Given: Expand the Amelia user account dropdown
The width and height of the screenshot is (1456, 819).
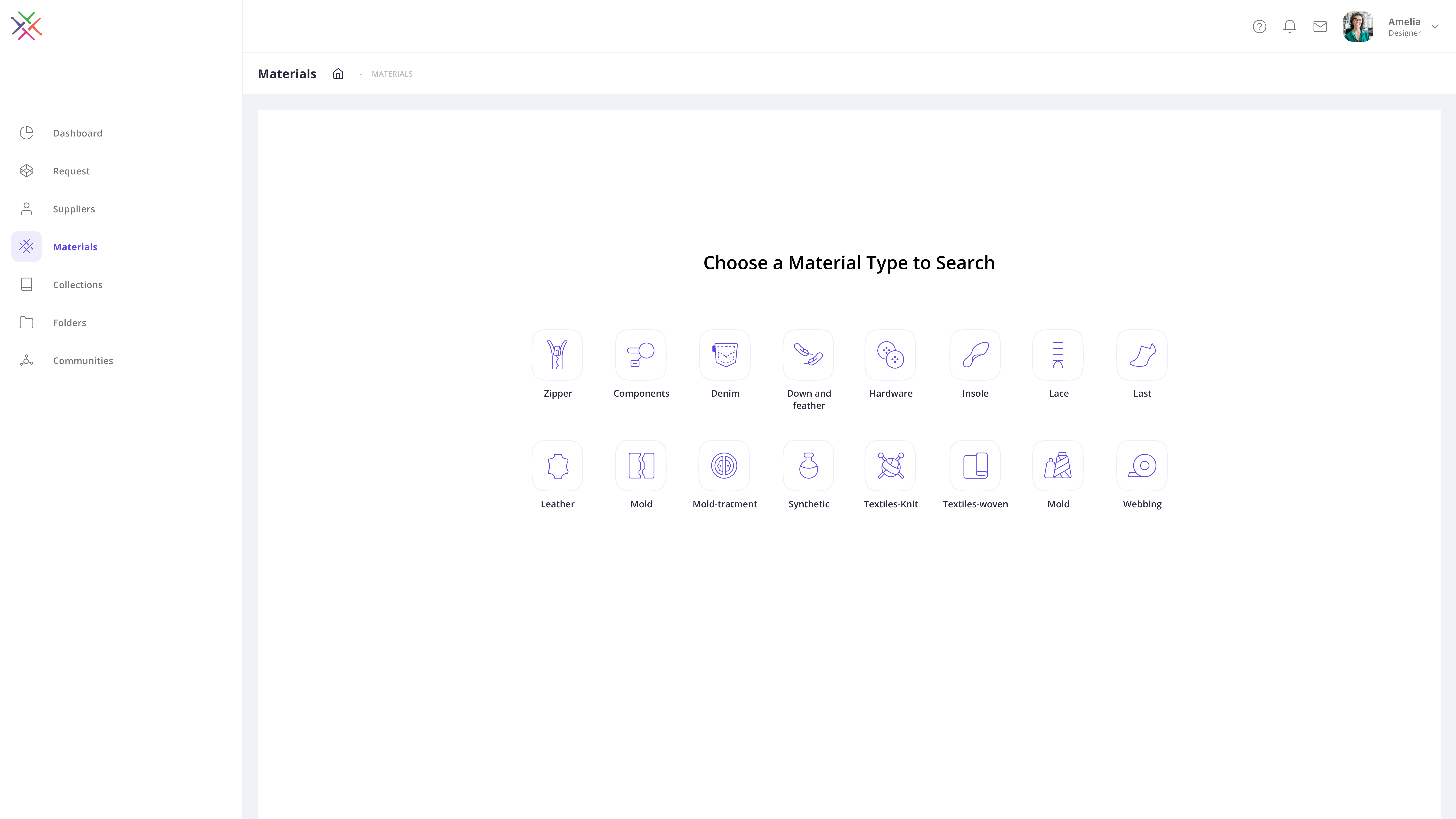Looking at the screenshot, I should (1435, 27).
